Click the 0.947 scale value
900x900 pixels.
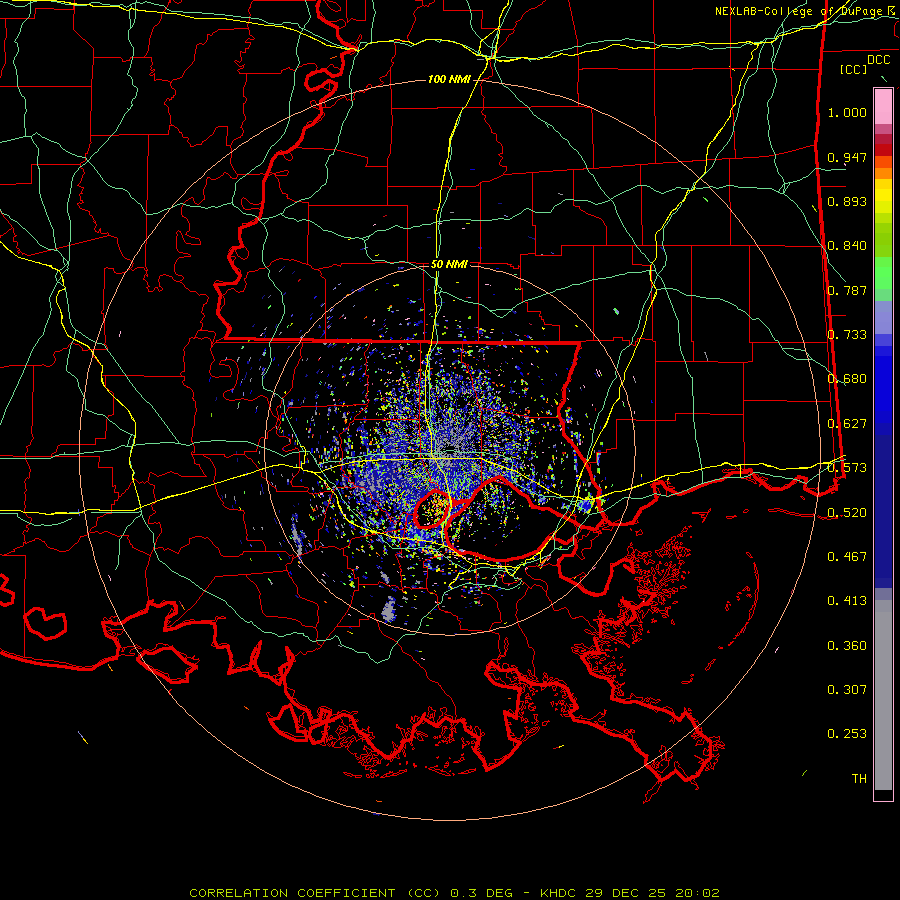(847, 157)
